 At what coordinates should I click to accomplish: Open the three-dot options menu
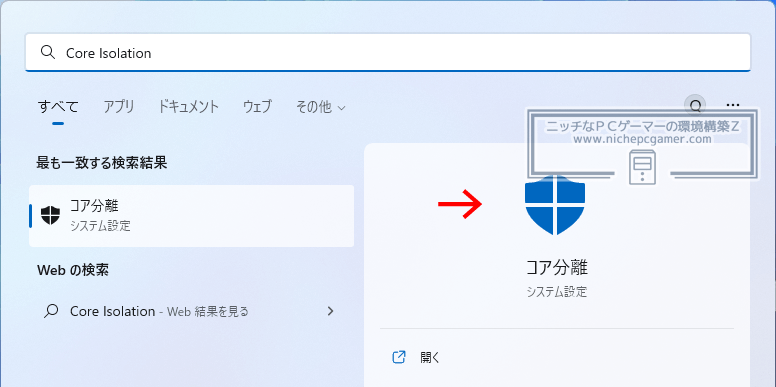coord(732,105)
